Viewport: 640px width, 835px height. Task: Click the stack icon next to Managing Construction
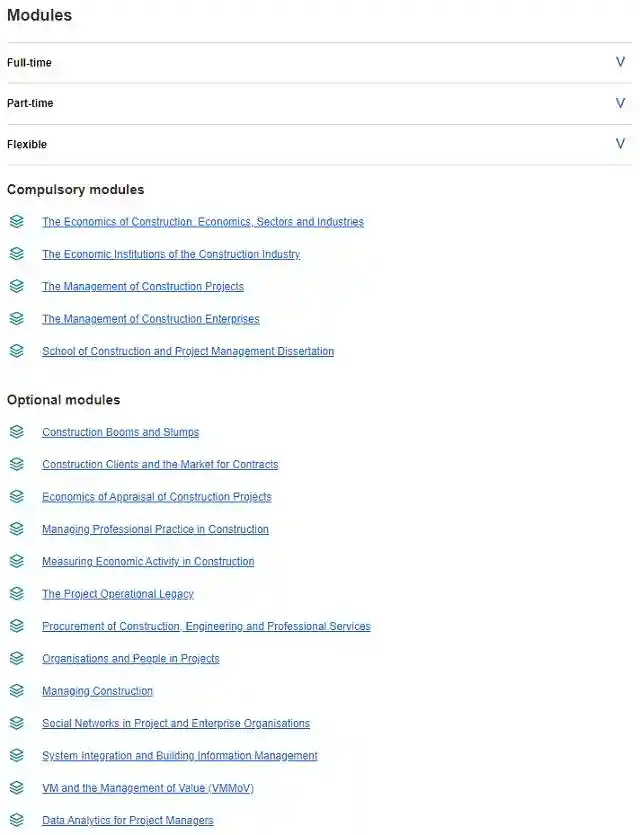coord(16,691)
